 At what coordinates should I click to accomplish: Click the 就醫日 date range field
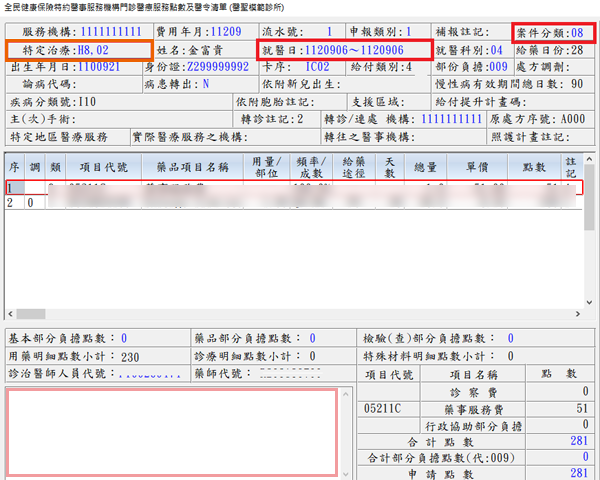(x=360, y=49)
